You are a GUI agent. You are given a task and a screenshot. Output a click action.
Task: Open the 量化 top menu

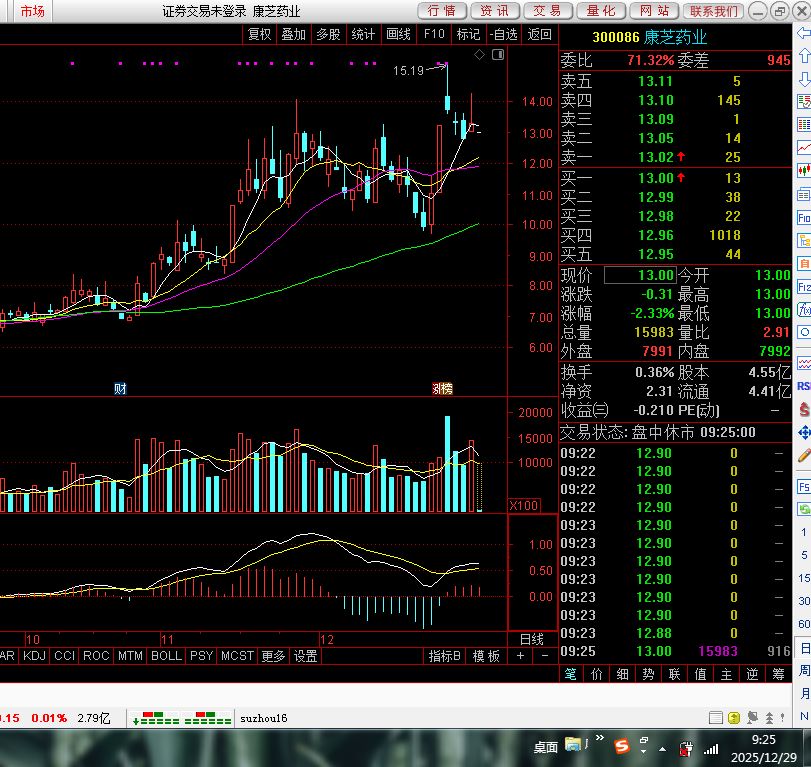[x=601, y=11]
